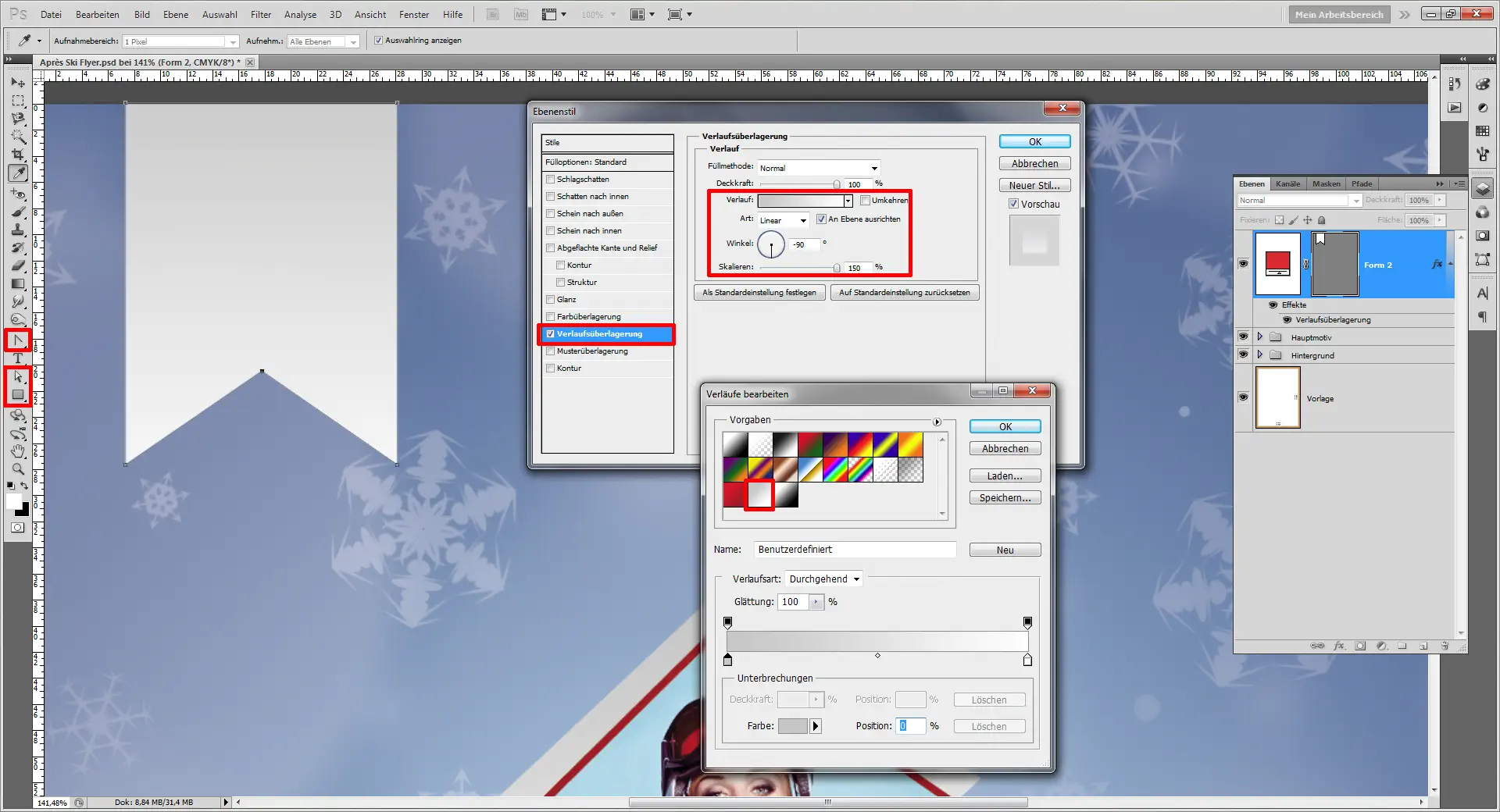Select the Pen tool in toolbar
Viewport: 1500px width, 812px height.
tap(18, 340)
